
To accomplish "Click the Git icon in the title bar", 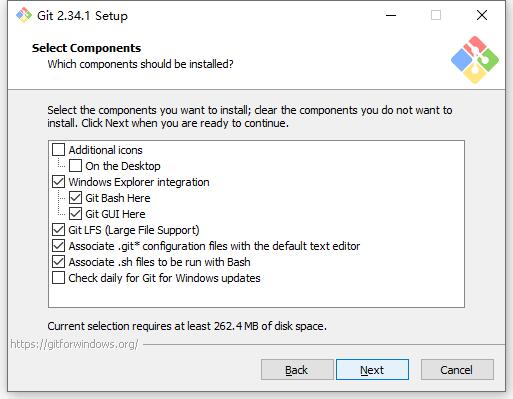I will pos(24,15).
